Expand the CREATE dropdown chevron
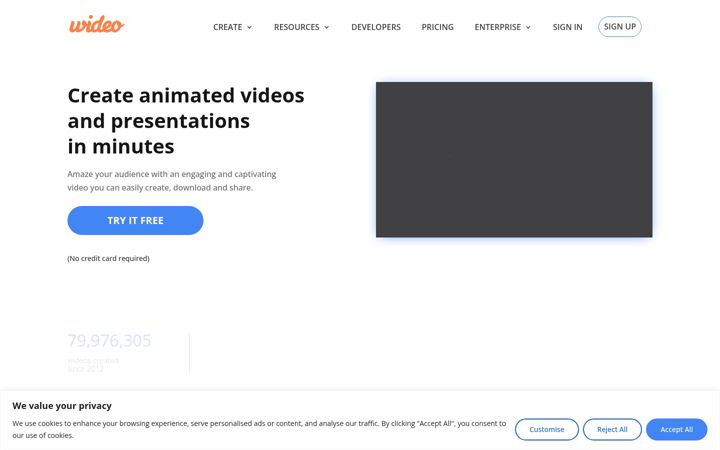This screenshot has width=720, height=450. (x=249, y=27)
